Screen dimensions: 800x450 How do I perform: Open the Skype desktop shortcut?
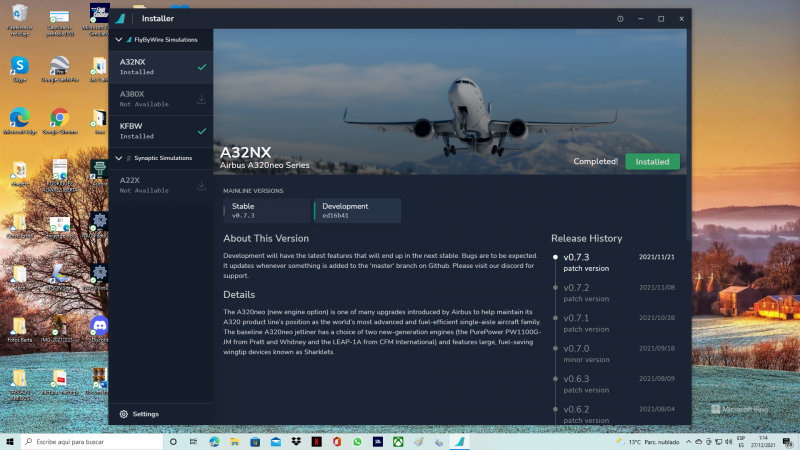tap(19, 66)
